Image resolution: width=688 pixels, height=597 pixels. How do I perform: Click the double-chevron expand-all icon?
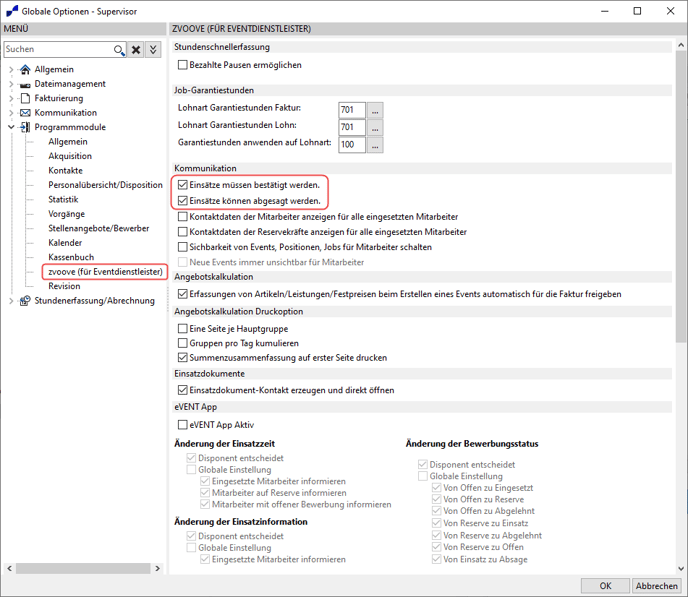(153, 50)
